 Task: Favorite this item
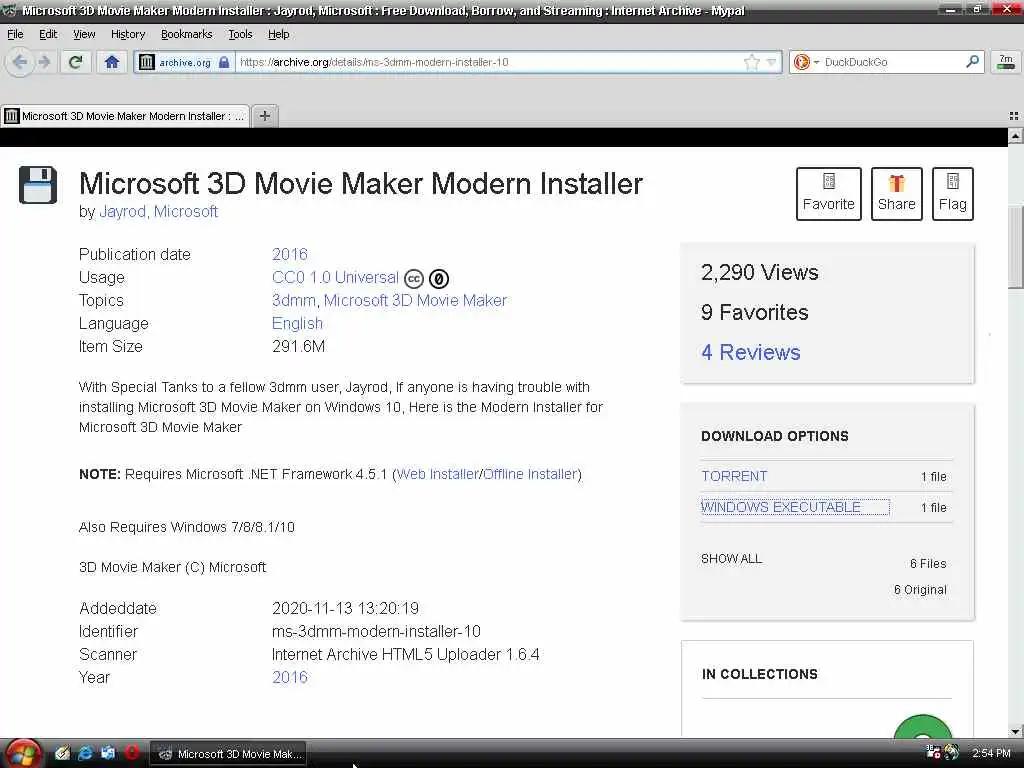828,193
